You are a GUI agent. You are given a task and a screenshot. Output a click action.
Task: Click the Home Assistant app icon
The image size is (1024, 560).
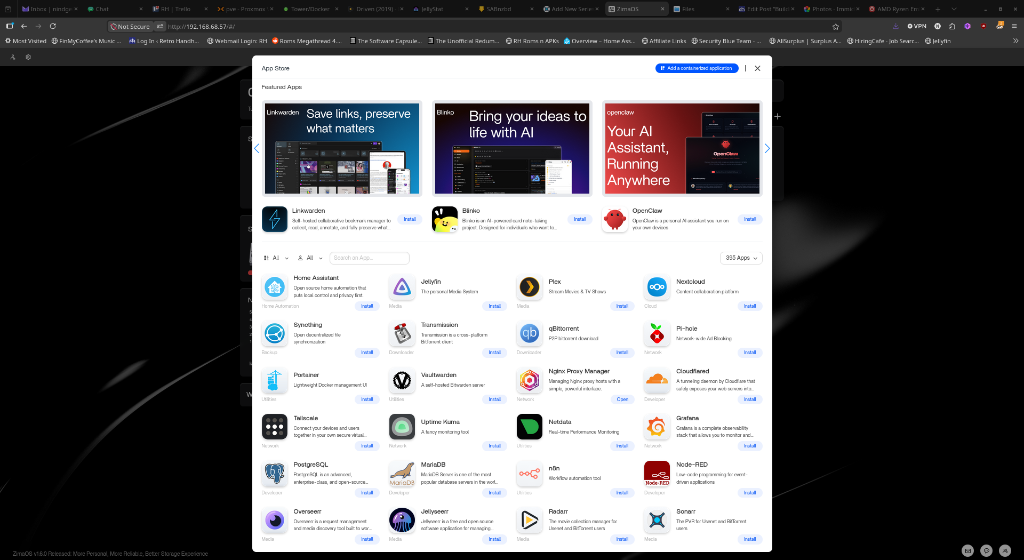point(274,287)
